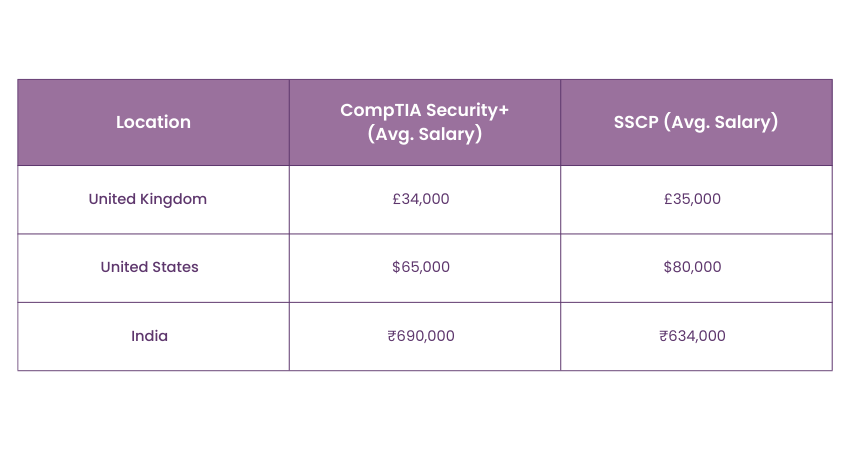850x450 pixels.
Task: Click the United States row label
Action: (149, 267)
